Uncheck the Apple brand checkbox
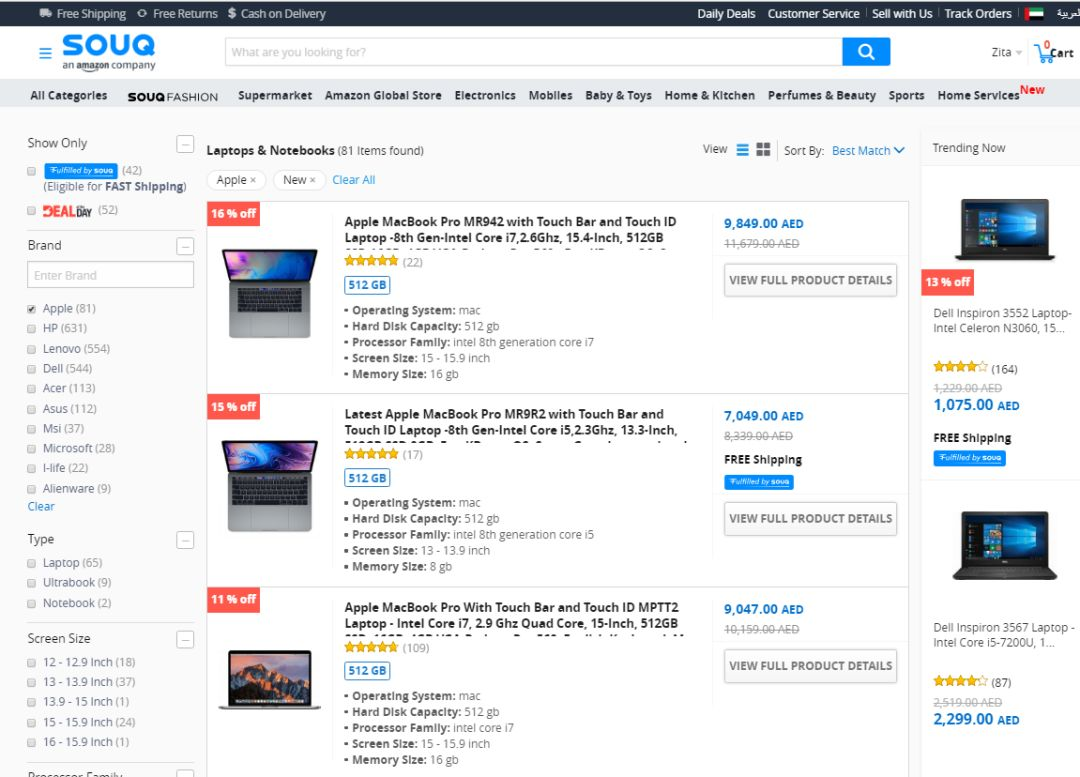This screenshot has height=777, width=1080. click(32, 309)
